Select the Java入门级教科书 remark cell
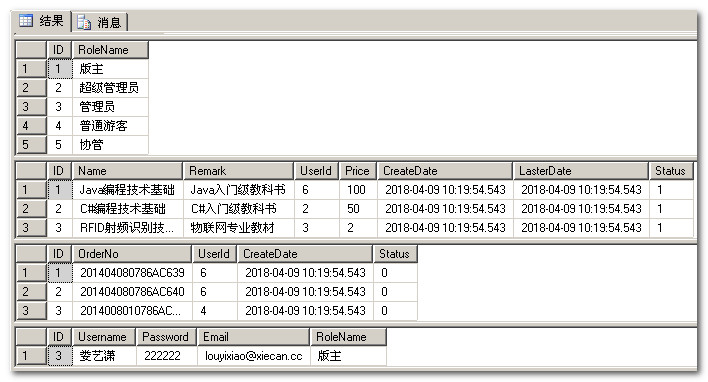The image size is (708, 382). pyautogui.click(x=239, y=190)
